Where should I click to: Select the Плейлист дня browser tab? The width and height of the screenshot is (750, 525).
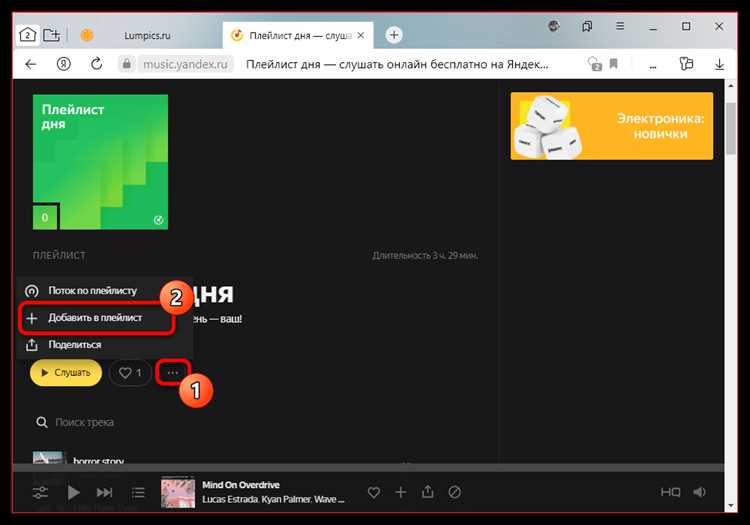click(x=300, y=35)
